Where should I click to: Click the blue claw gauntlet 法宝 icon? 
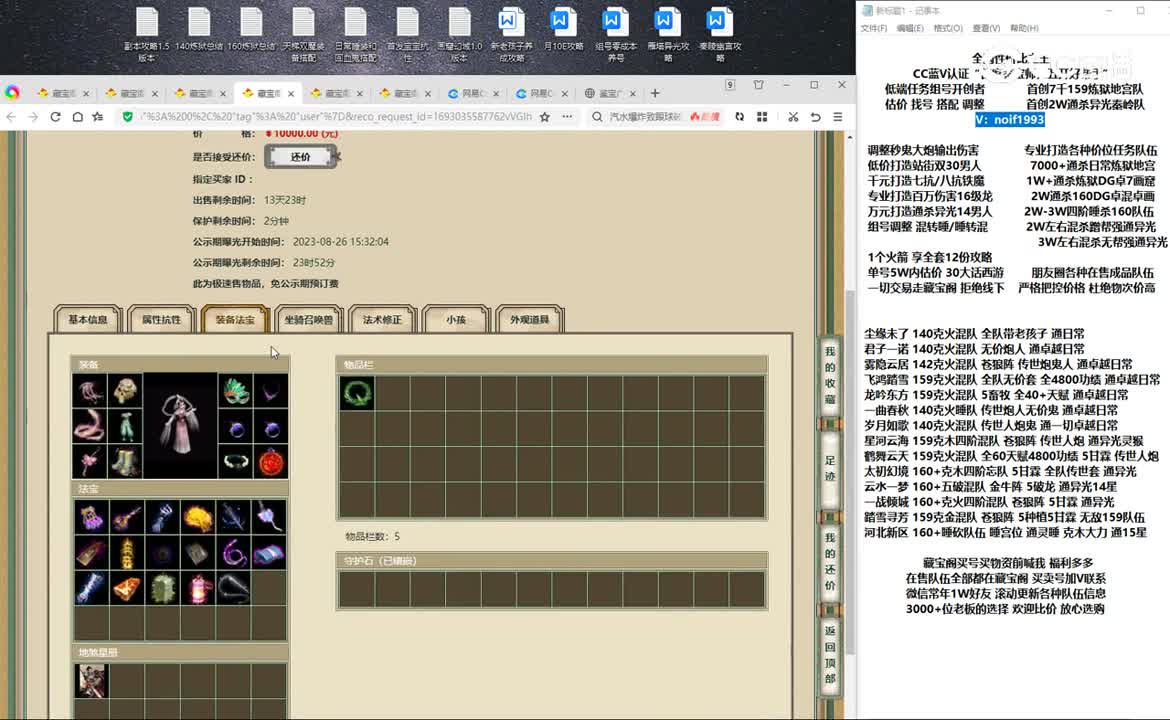coord(163,517)
